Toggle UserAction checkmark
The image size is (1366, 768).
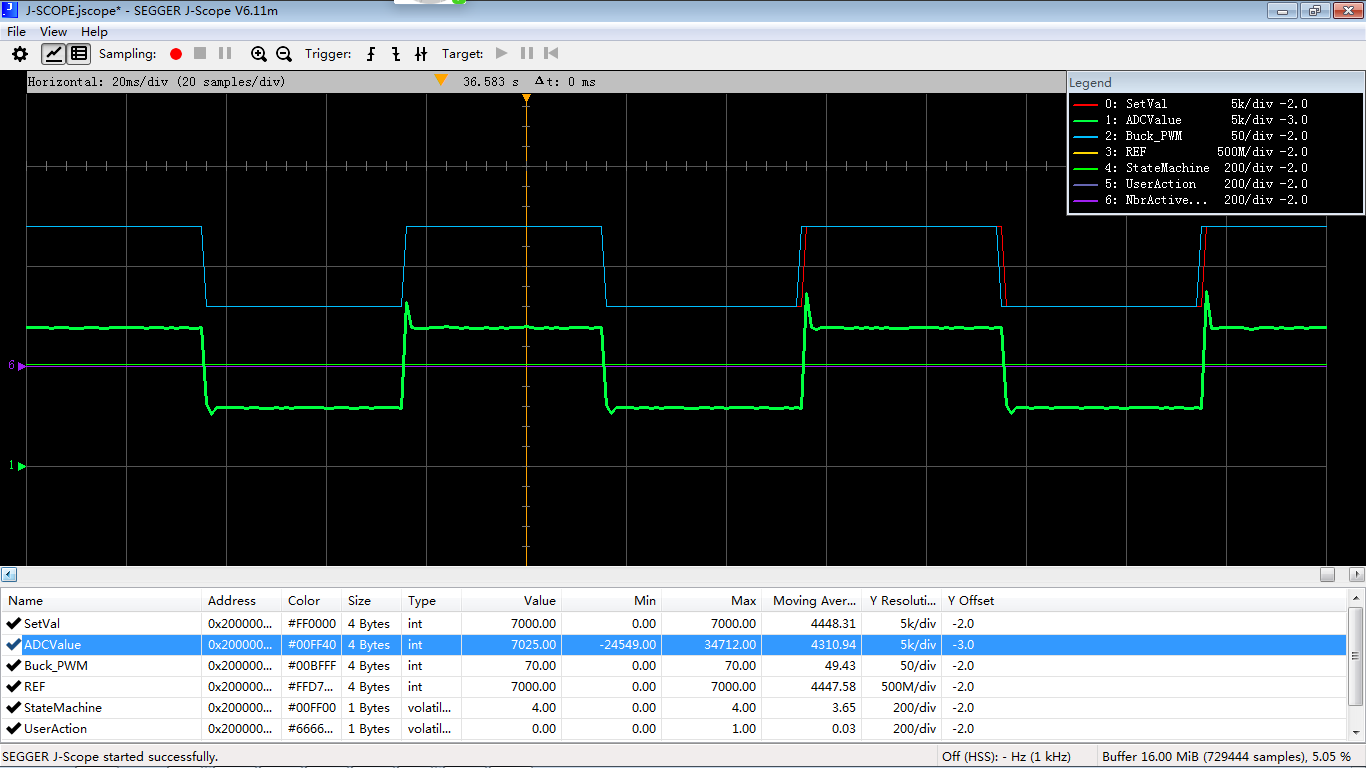coord(13,728)
